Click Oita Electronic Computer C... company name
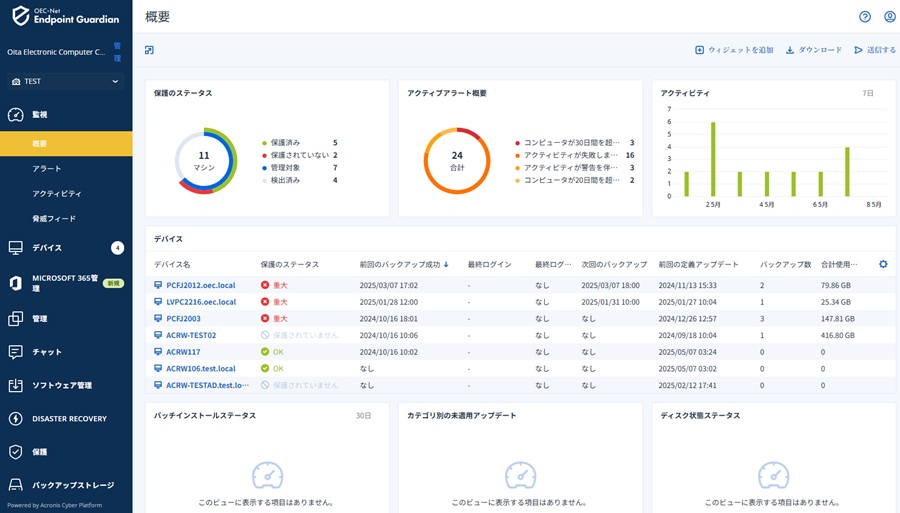Screen dimensions: 900x513 coord(56,52)
